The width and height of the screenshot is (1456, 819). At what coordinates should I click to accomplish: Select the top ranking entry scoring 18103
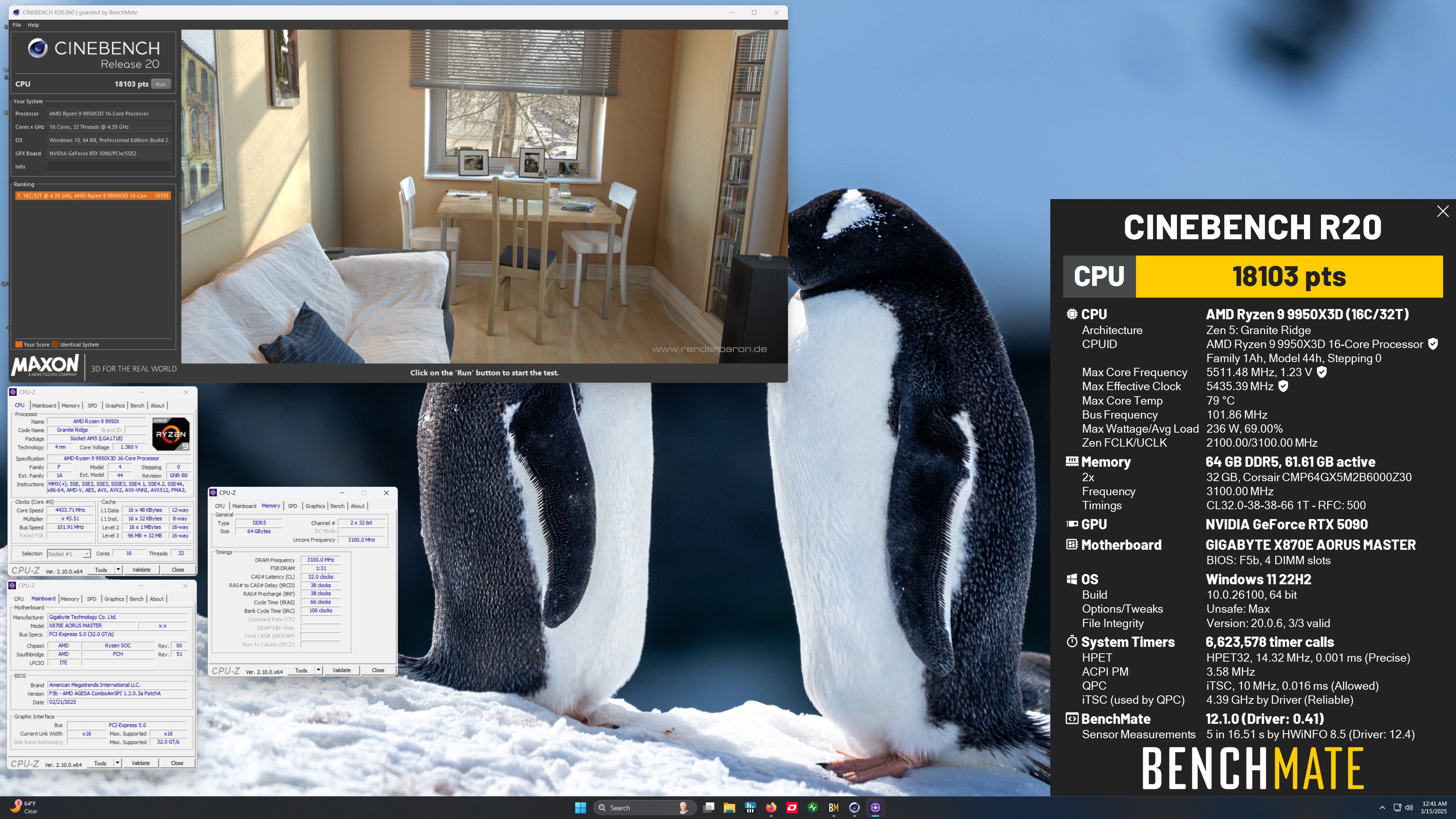93,196
